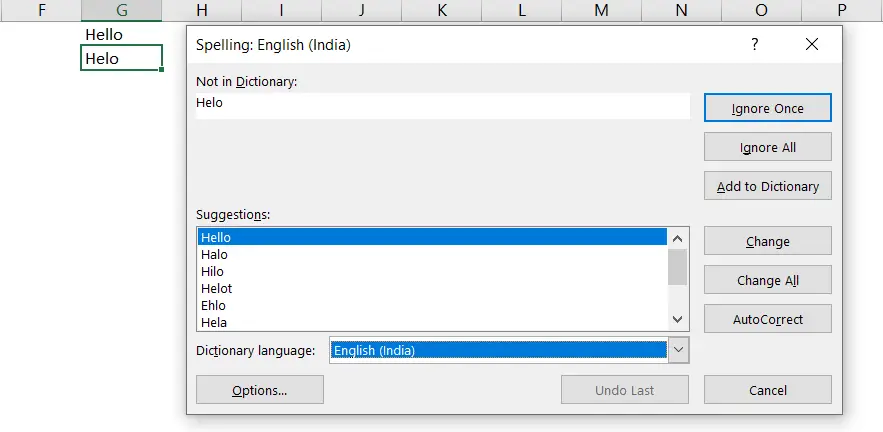Screen dimensions: 883x432
Task: Apply Change All to misspellings
Action: click(768, 280)
